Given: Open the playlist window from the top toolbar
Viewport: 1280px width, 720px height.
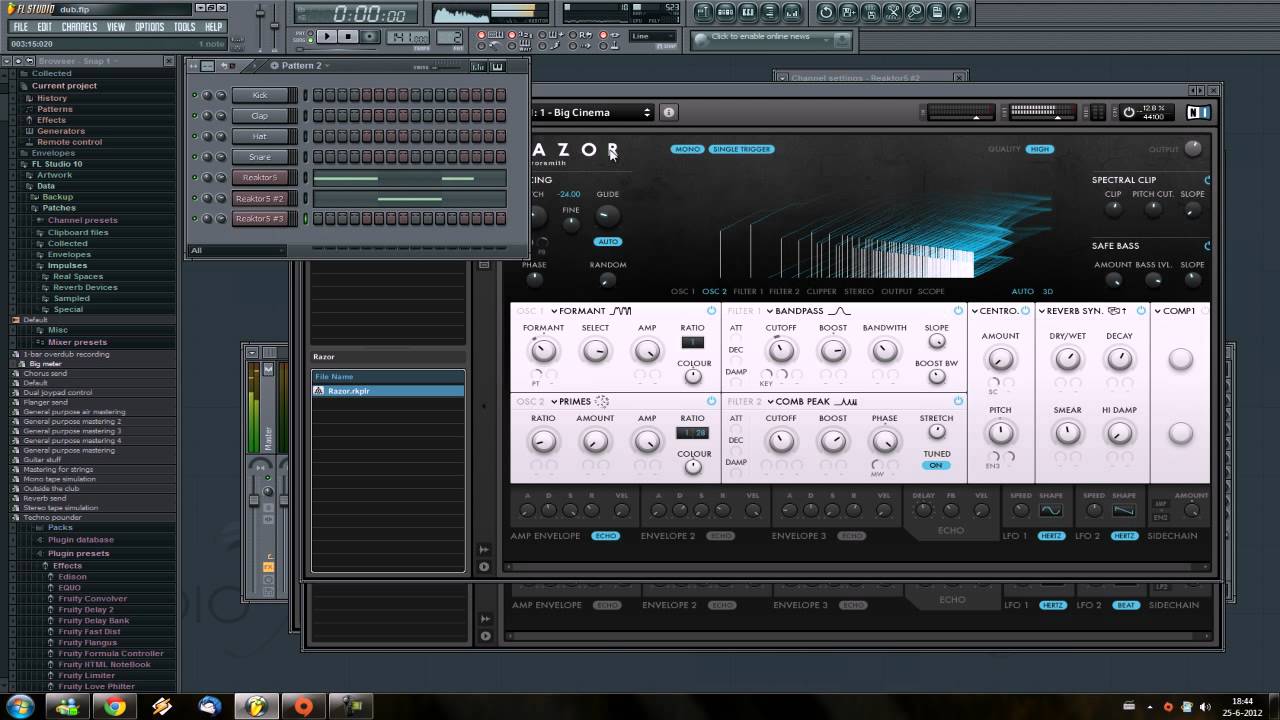Looking at the screenshot, I should point(703,12).
